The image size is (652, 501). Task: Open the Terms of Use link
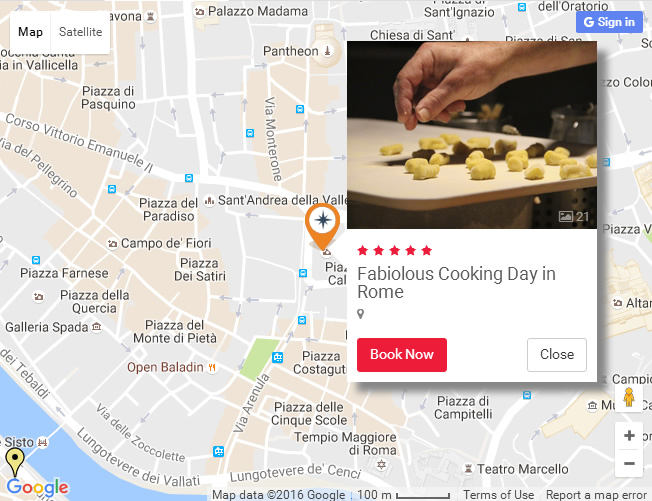click(498, 495)
